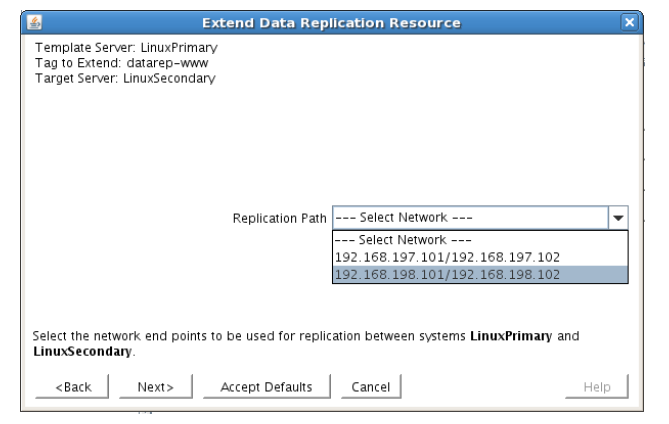Image resolution: width=669 pixels, height=424 pixels.
Task: Click the Tag to Extend: datarep-www line
Action: point(118,62)
